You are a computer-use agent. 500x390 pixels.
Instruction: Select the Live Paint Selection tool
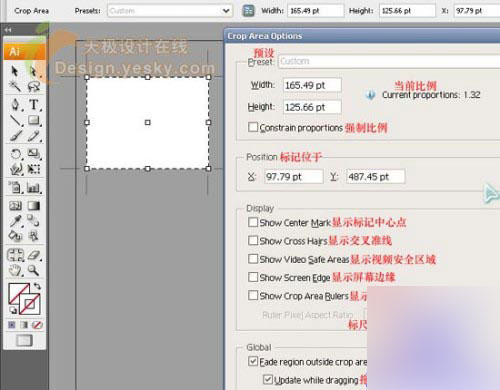click(x=33, y=236)
